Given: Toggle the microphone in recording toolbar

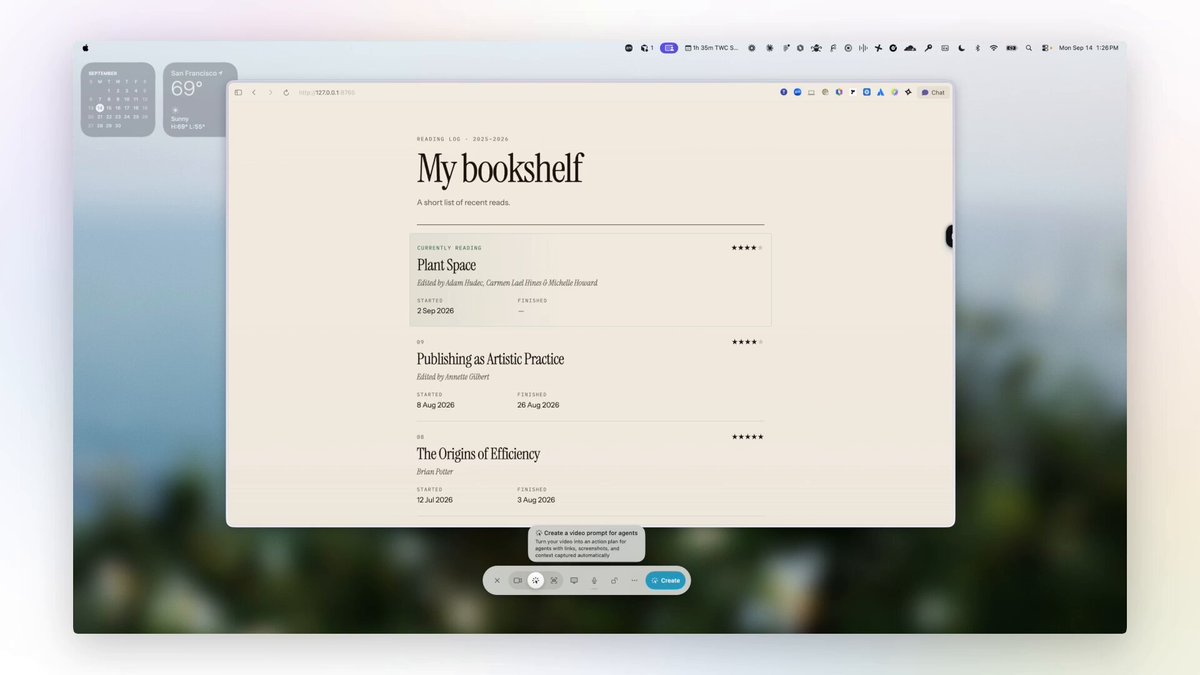Looking at the screenshot, I should 594,580.
